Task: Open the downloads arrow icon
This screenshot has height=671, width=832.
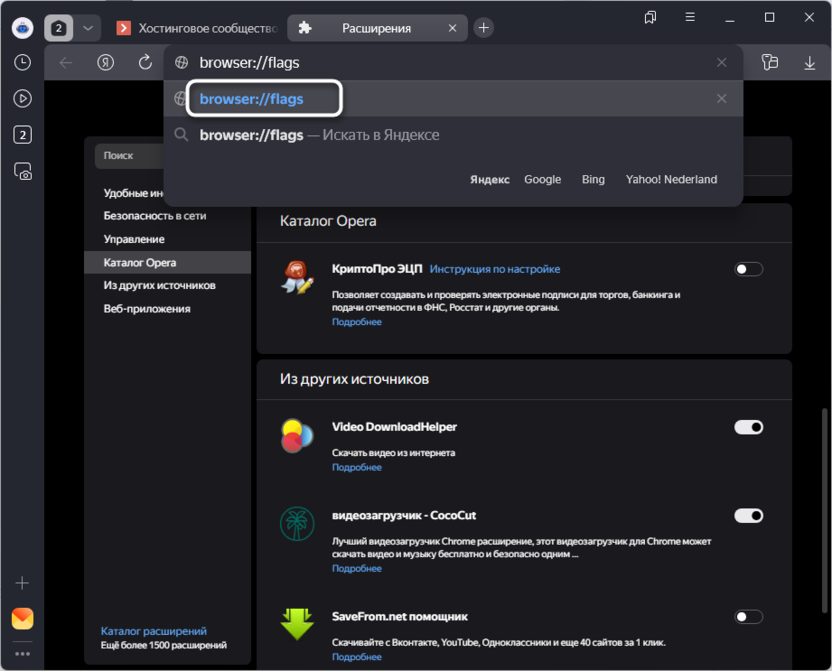Action: [809, 62]
